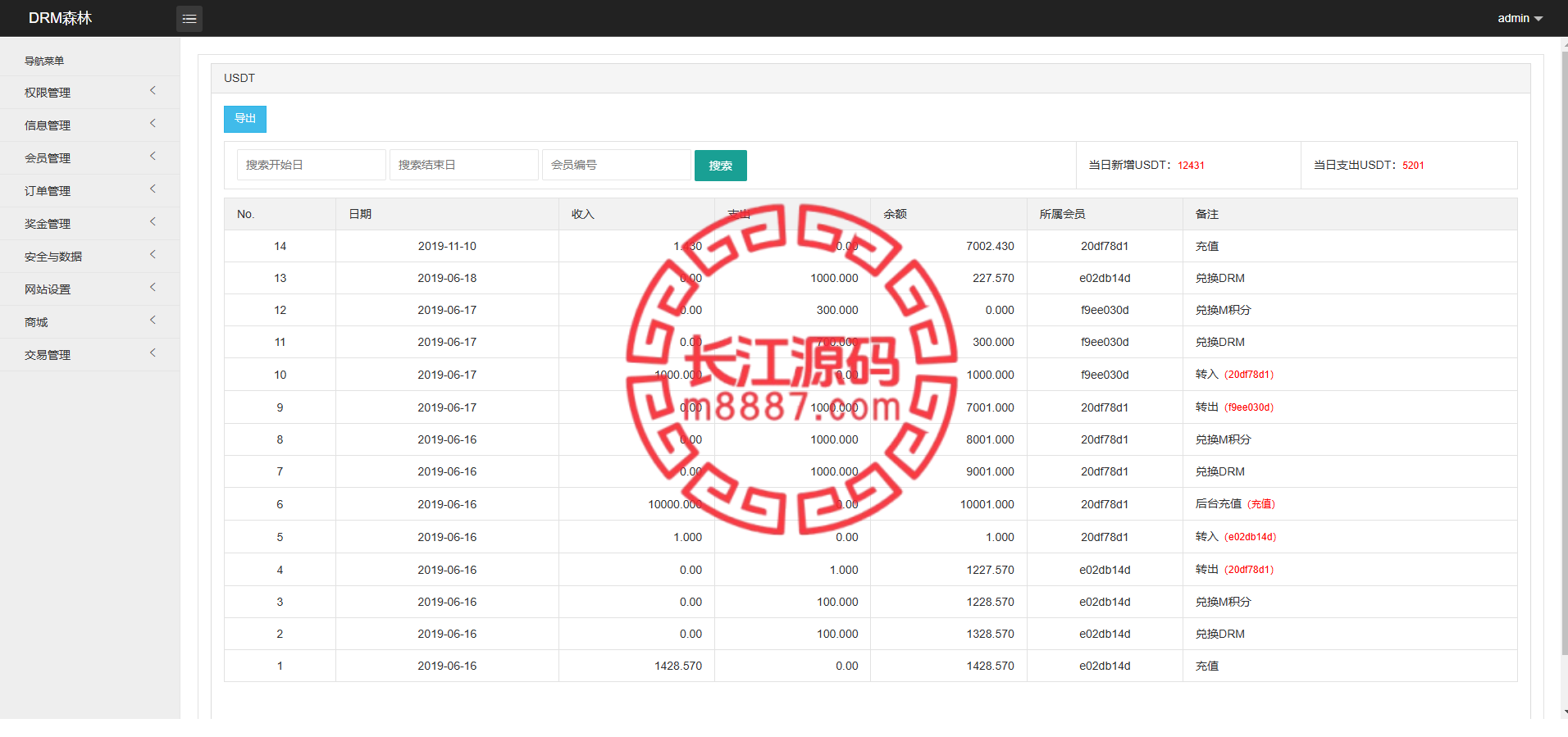Open the 信息管理 sidebar menu
The image size is (1568, 737).
pyautogui.click(x=89, y=125)
